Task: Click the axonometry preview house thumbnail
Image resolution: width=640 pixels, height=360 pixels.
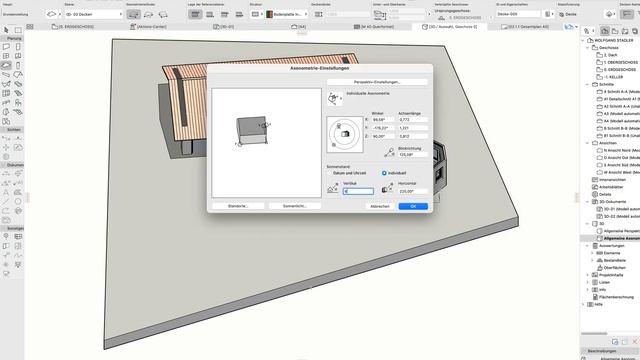Action: pos(253,131)
